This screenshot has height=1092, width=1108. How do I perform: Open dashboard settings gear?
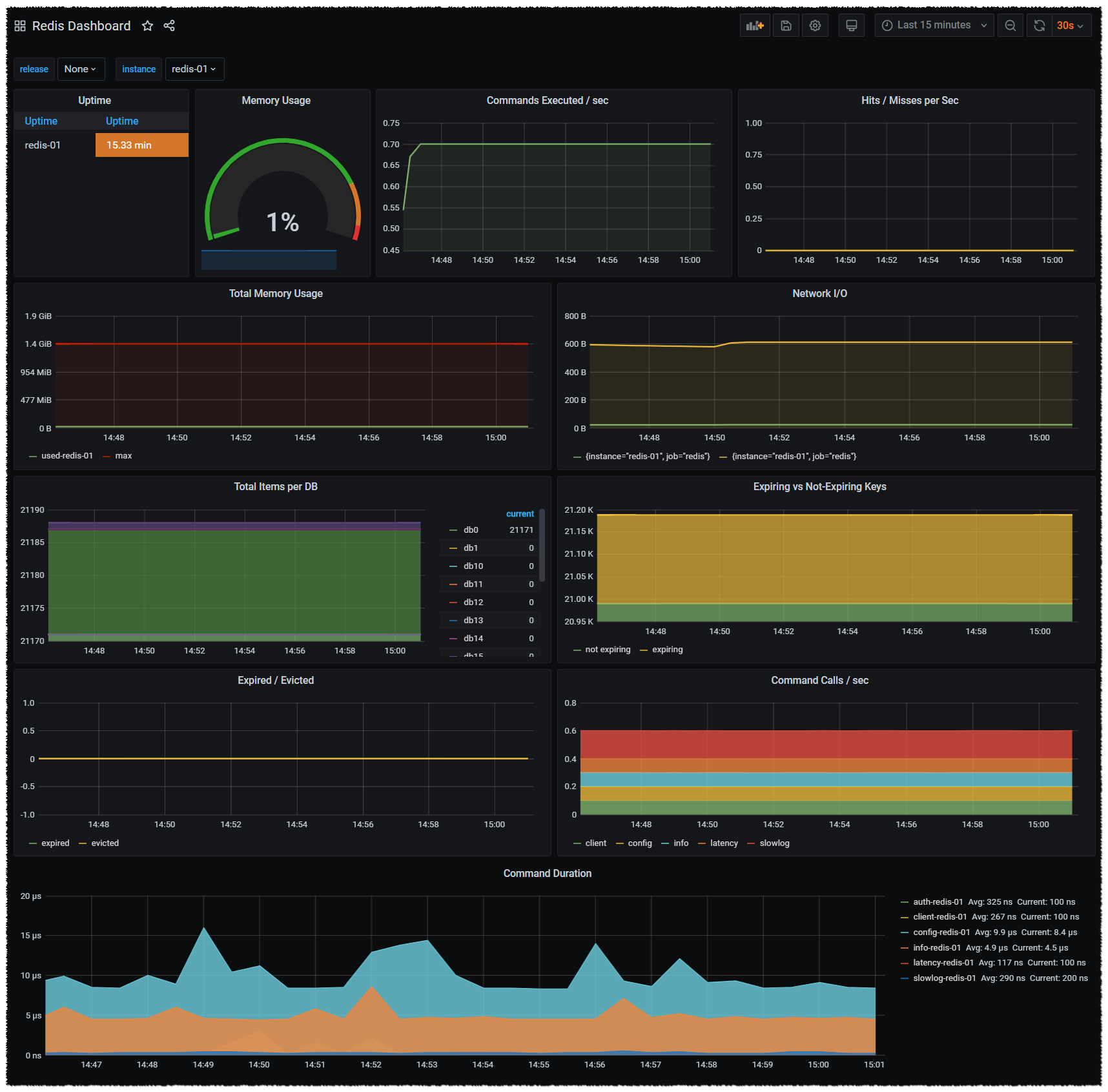(x=815, y=26)
